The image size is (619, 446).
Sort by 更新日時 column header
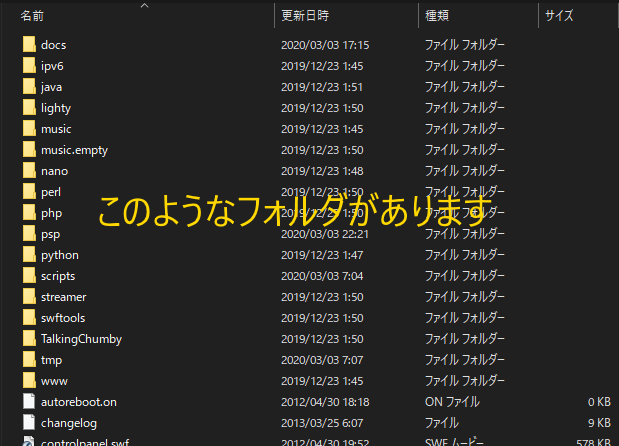click(305, 16)
